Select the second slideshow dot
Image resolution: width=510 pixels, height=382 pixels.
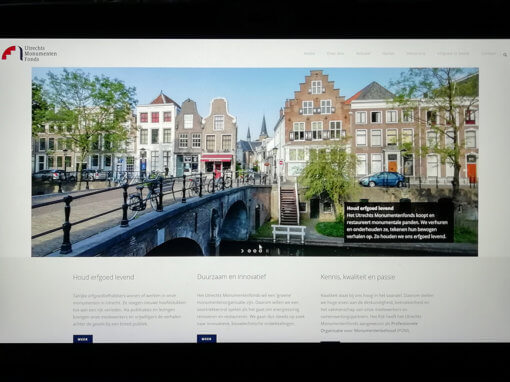[255, 251]
